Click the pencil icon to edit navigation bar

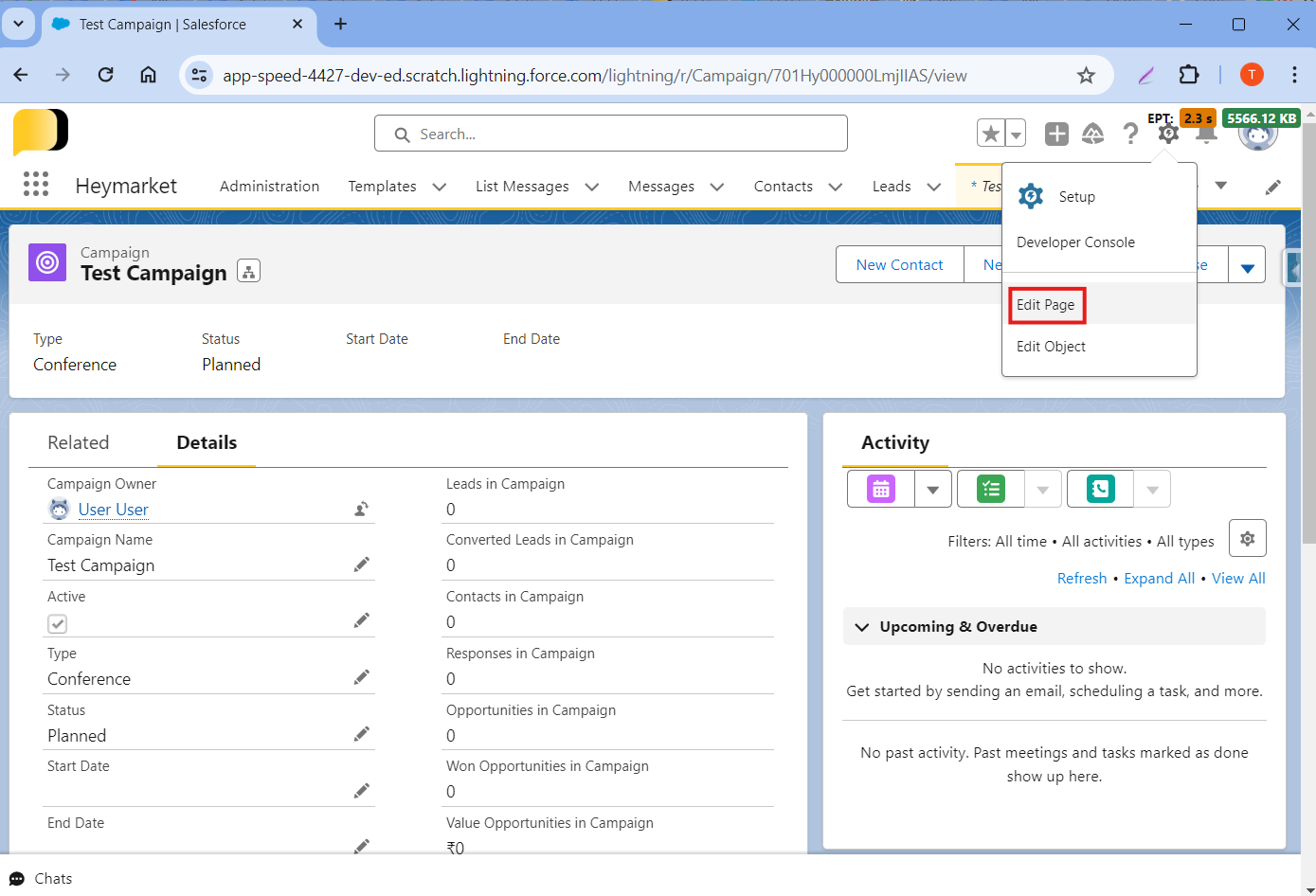pos(1273,187)
